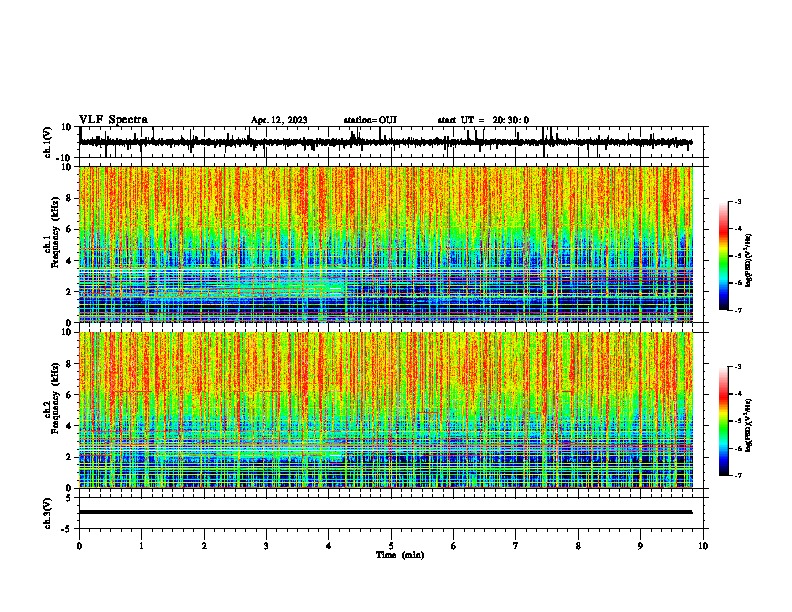Click time axis tick label "8"

click(x=578, y=546)
